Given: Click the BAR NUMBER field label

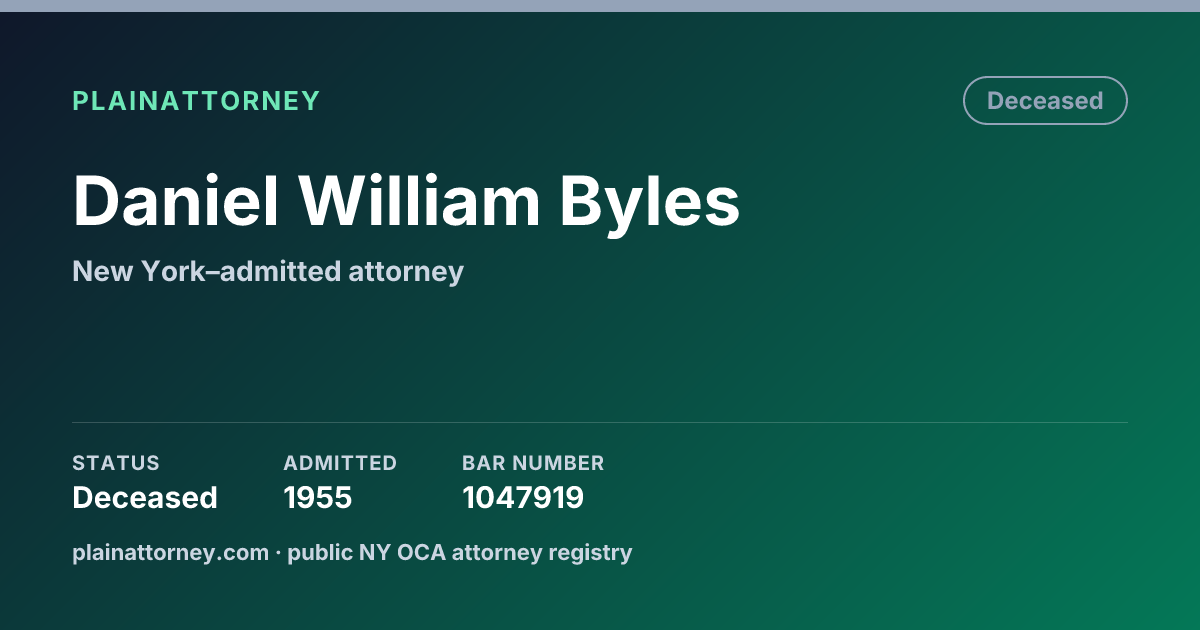Looking at the screenshot, I should 533,463.
